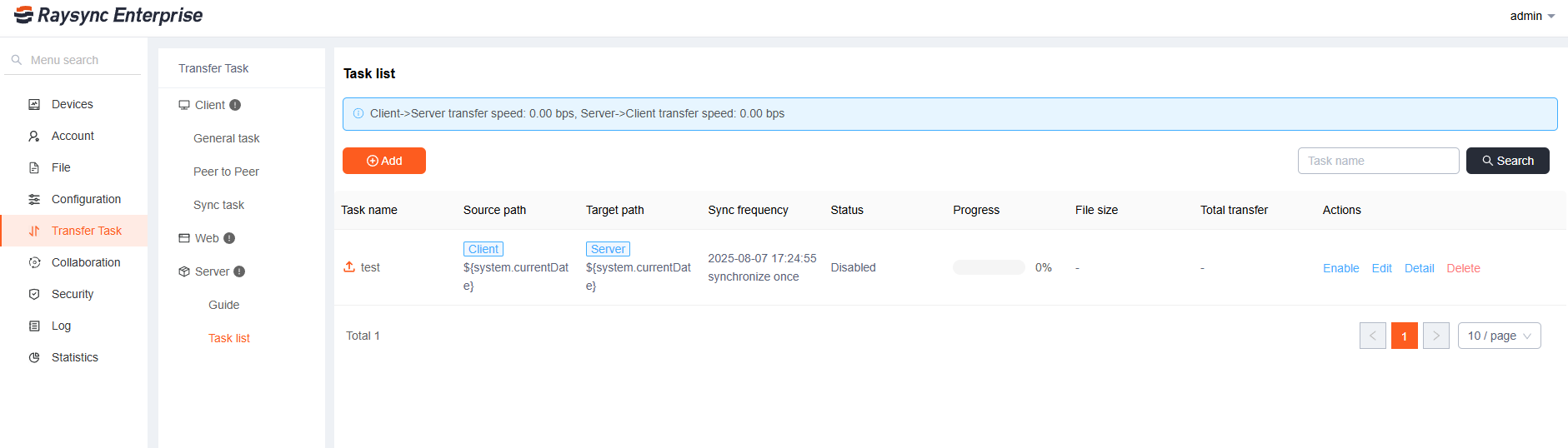Click the info icon beside Web
The height and width of the screenshot is (448, 1568).
[229, 238]
